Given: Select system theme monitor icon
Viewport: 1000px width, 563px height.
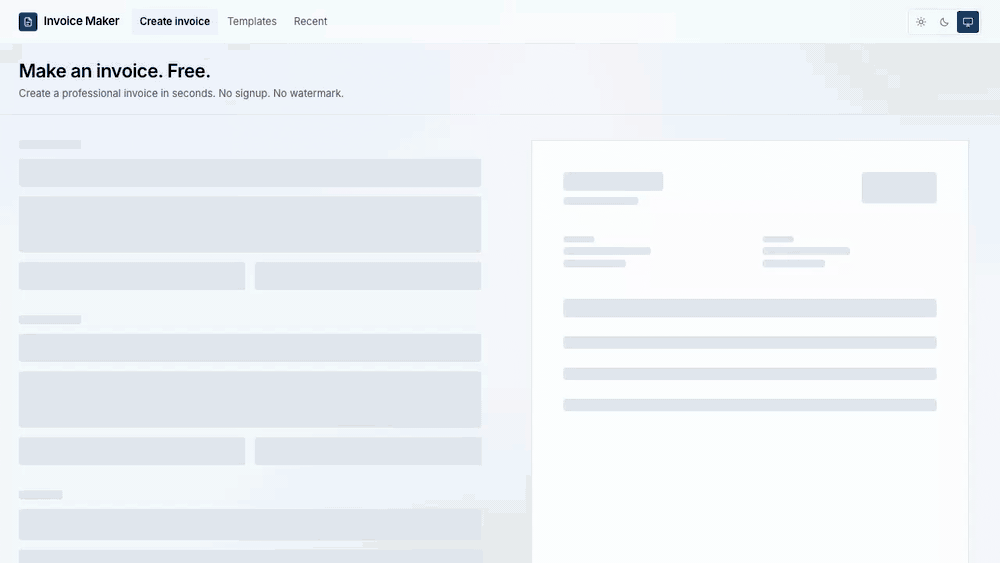Looking at the screenshot, I should [967, 22].
